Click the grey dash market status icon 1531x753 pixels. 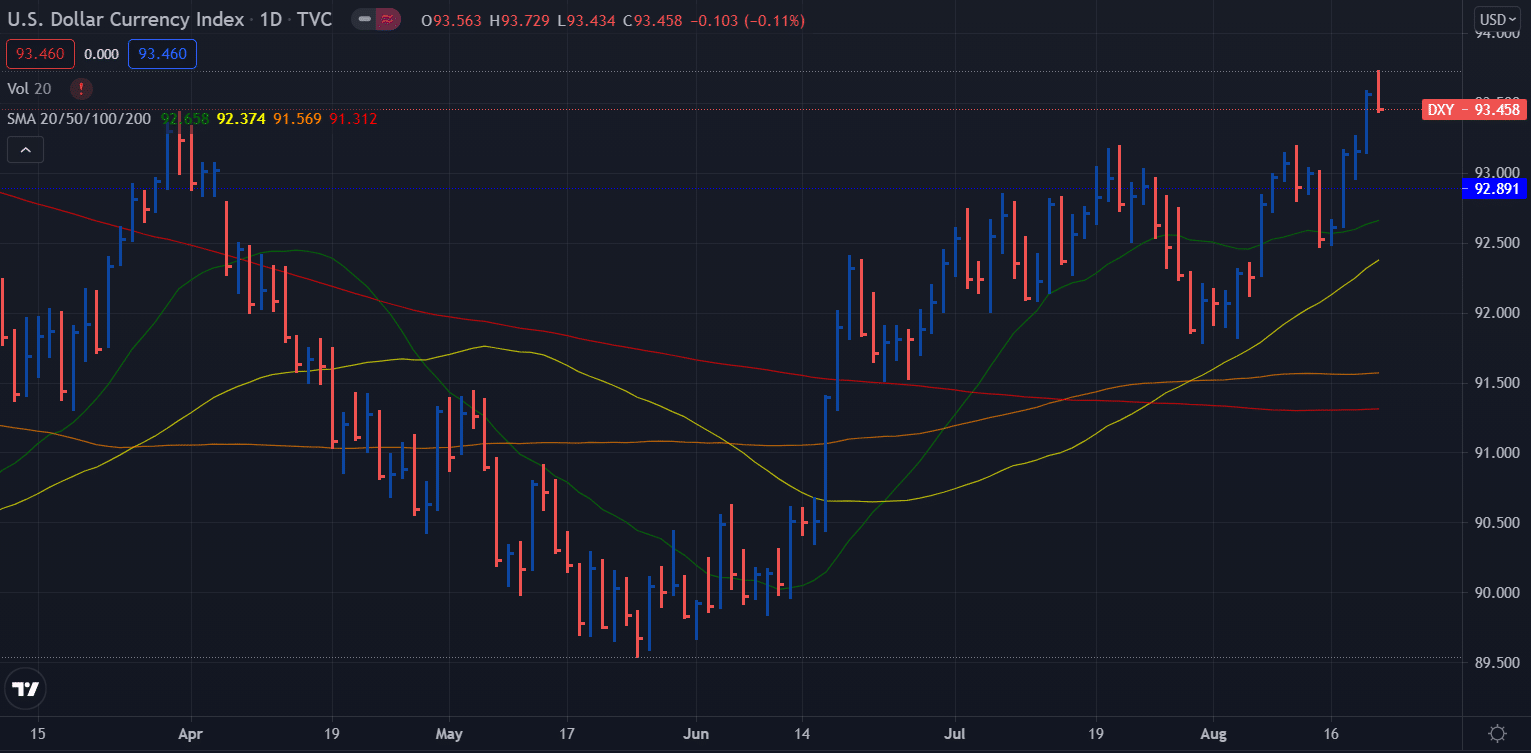366,20
